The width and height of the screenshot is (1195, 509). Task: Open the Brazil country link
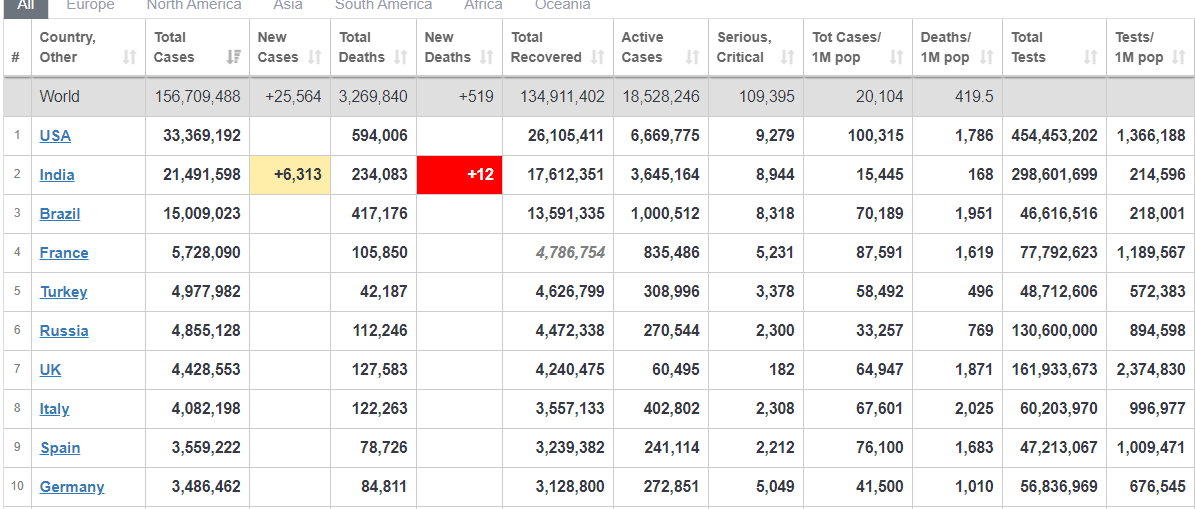(59, 213)
